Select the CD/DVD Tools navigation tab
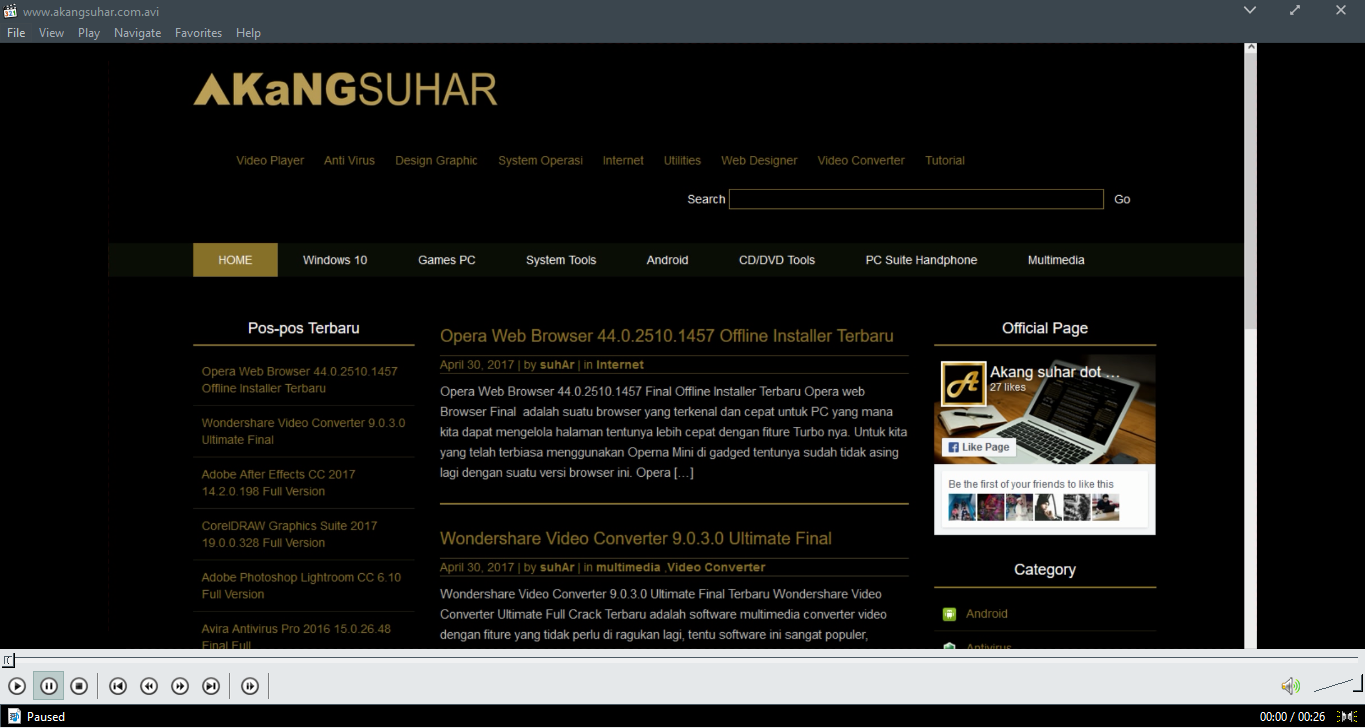 pyautogui.click(x=777, y=260)
